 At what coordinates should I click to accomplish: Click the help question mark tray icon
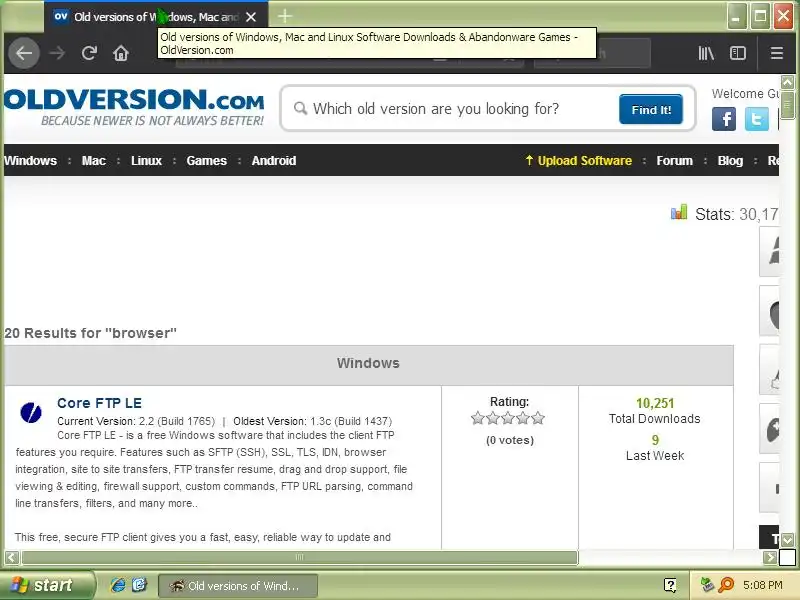pos(670,585)
